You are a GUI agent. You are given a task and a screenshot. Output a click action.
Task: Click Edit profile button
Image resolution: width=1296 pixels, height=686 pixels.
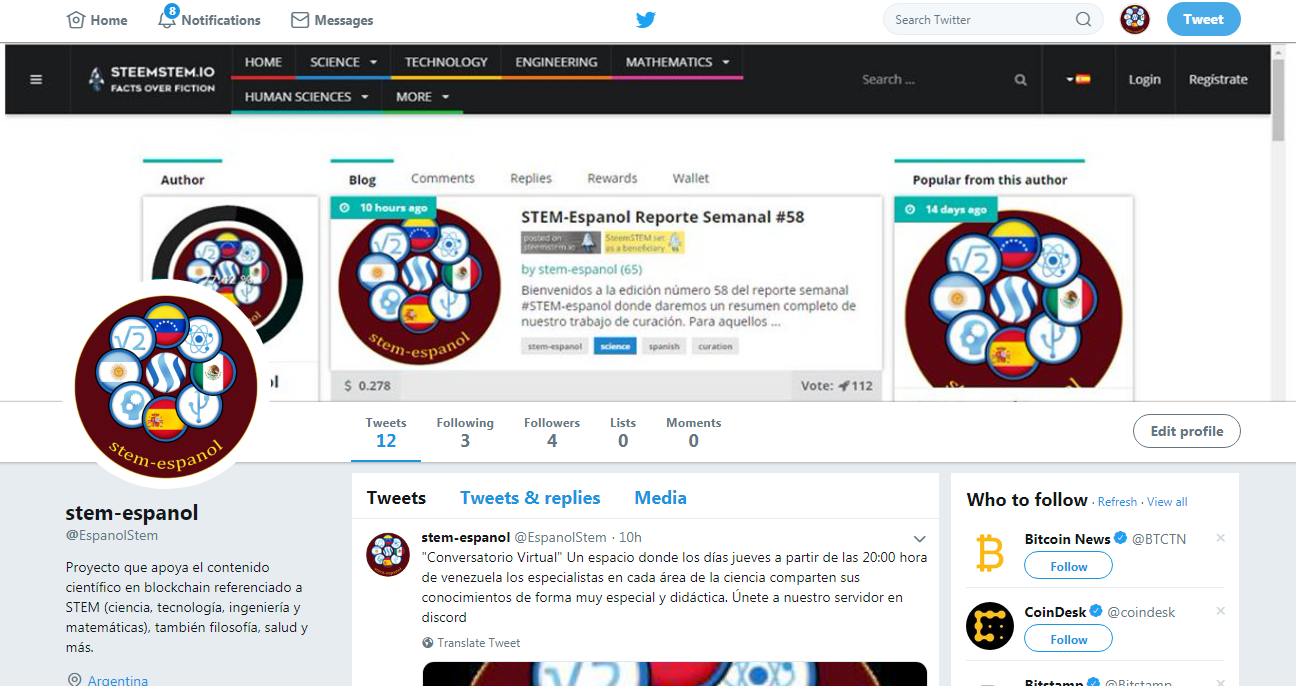tap(1187, 431)
